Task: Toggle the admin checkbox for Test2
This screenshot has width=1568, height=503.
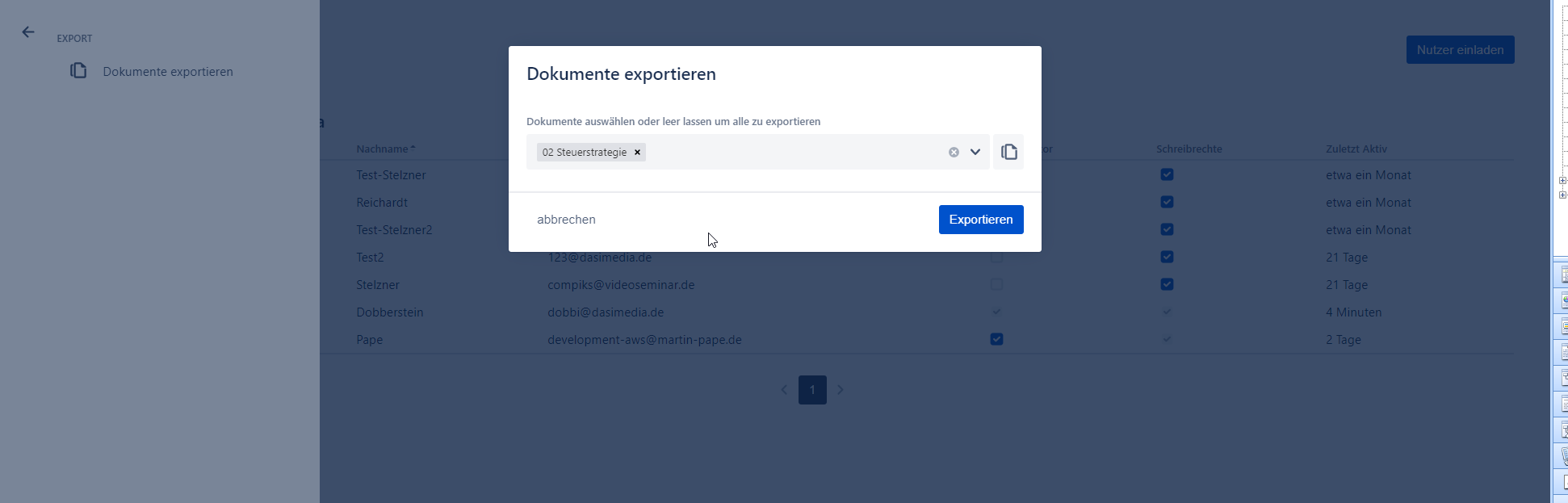Action: tap(996, 257)
